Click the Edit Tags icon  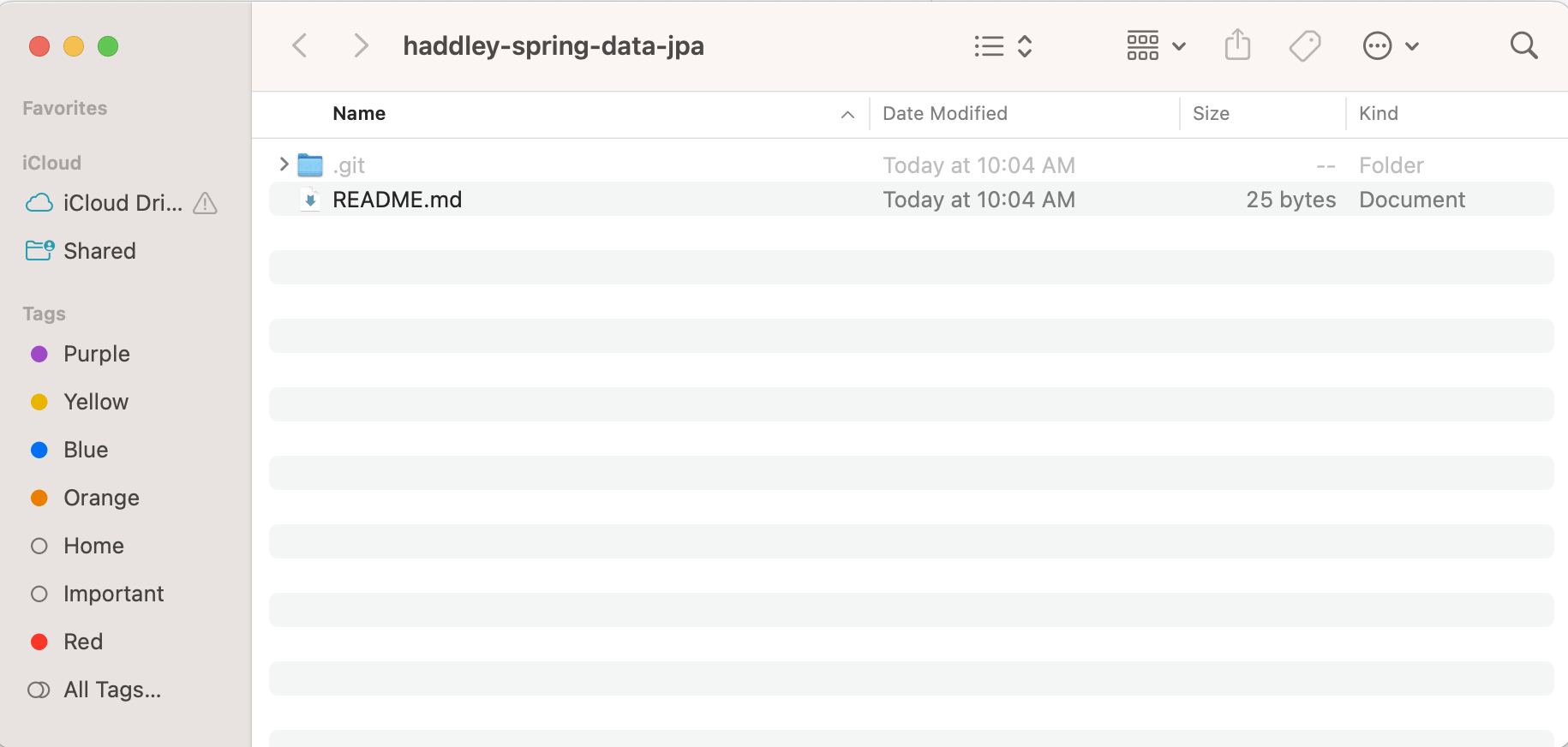point(1304,45)
